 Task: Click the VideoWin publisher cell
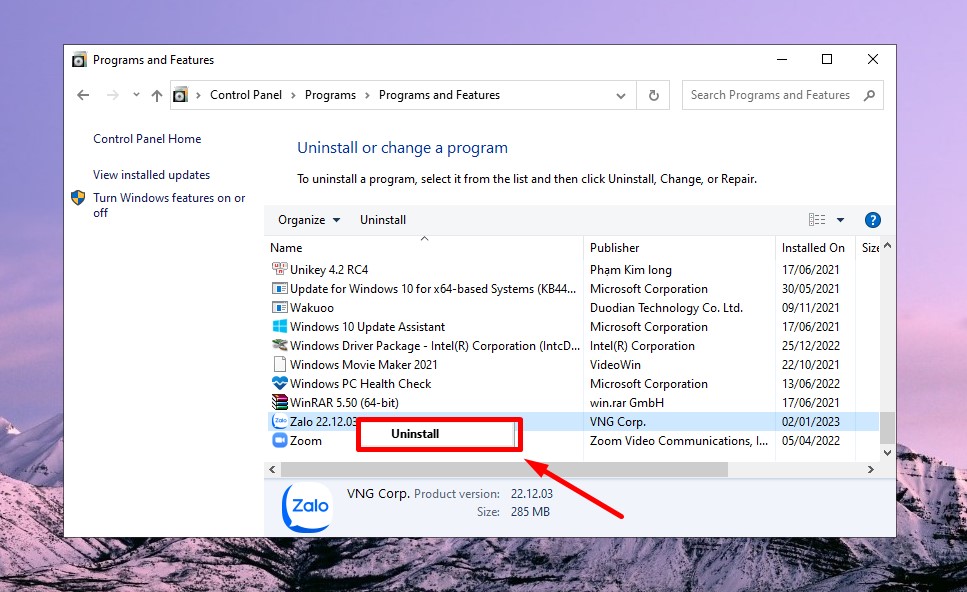[615, 365]
